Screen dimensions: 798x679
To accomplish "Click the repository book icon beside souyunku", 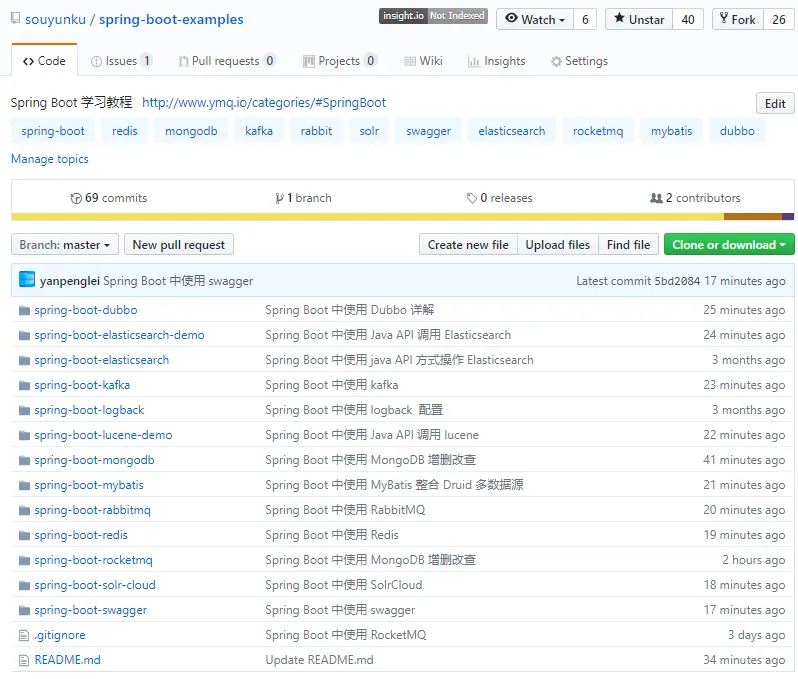I will click(x=15, y=19).
